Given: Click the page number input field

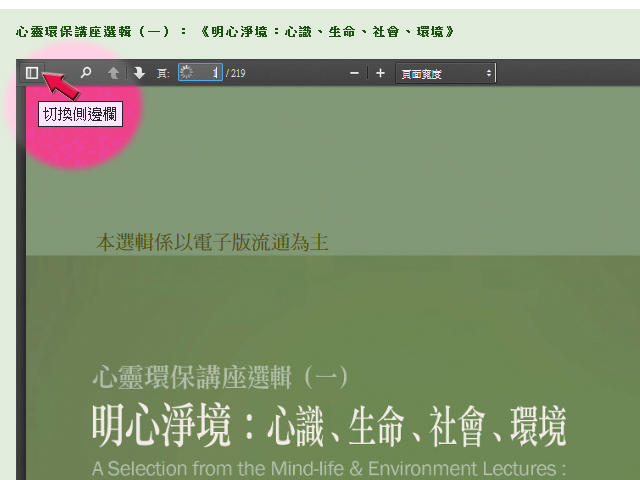Looking at the screenshot, I should click(200, 73).
